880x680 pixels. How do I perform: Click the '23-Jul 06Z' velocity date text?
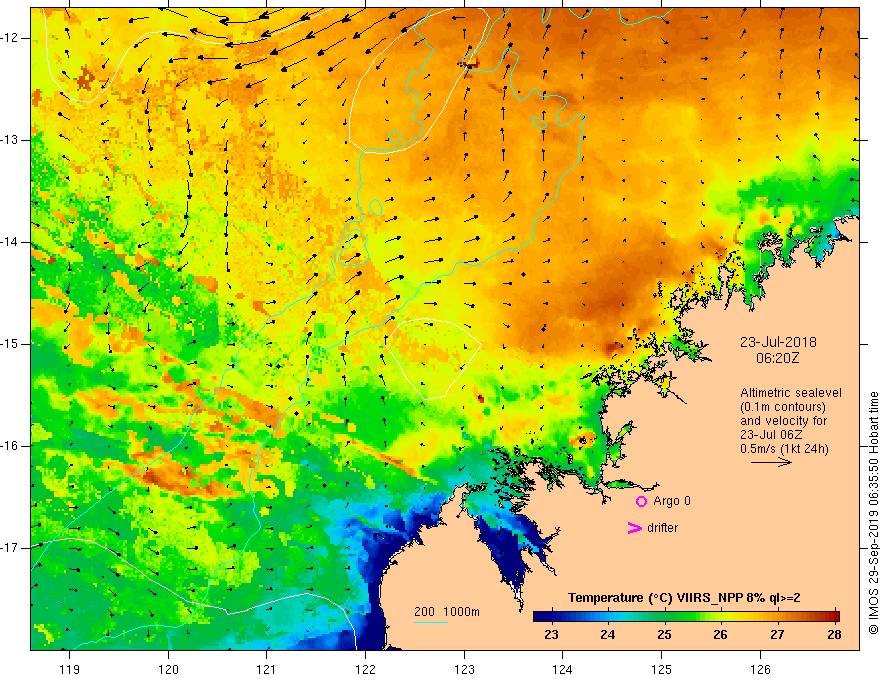click(x=771, y=435)
